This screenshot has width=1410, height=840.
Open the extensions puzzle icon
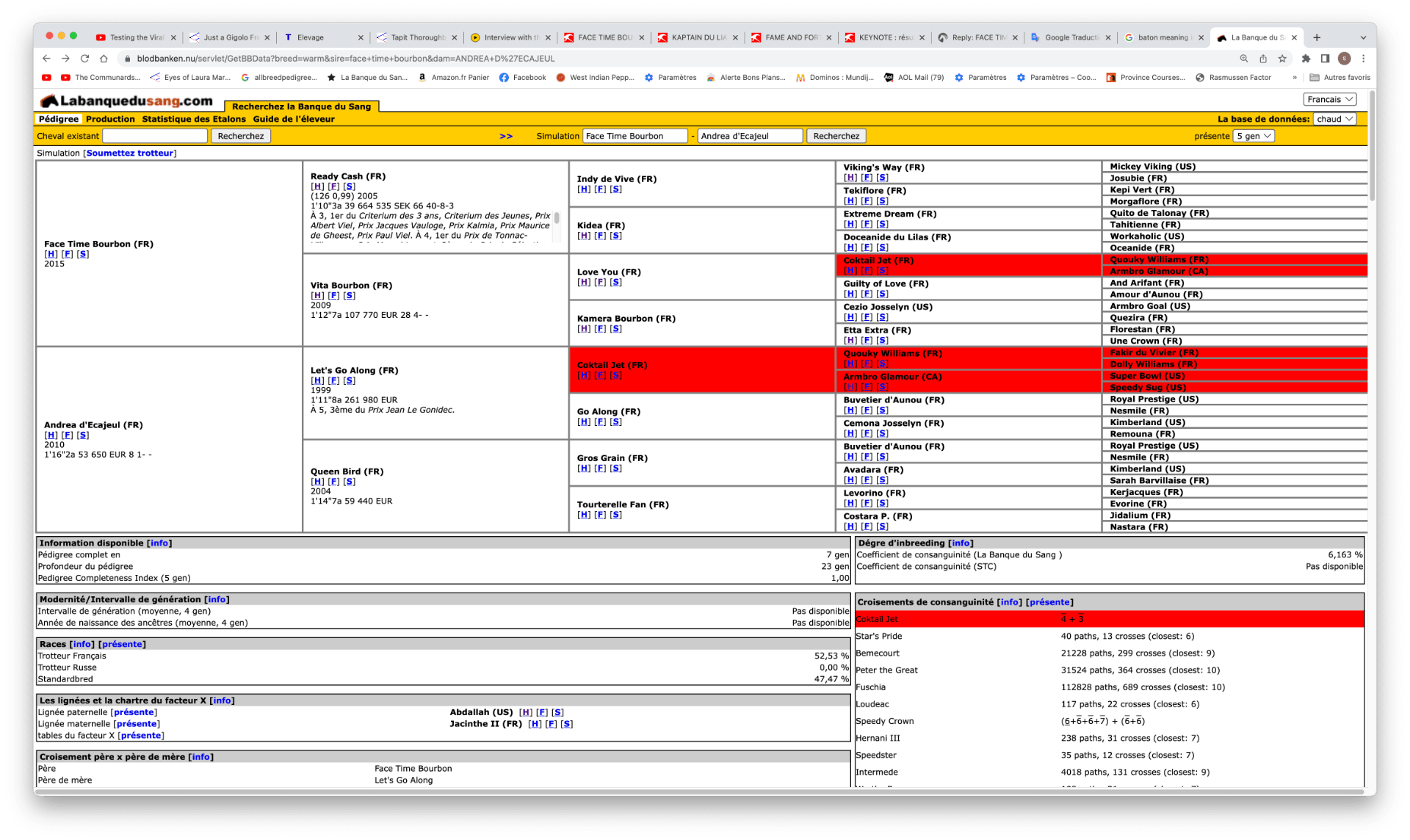(x=1306, y=58)
